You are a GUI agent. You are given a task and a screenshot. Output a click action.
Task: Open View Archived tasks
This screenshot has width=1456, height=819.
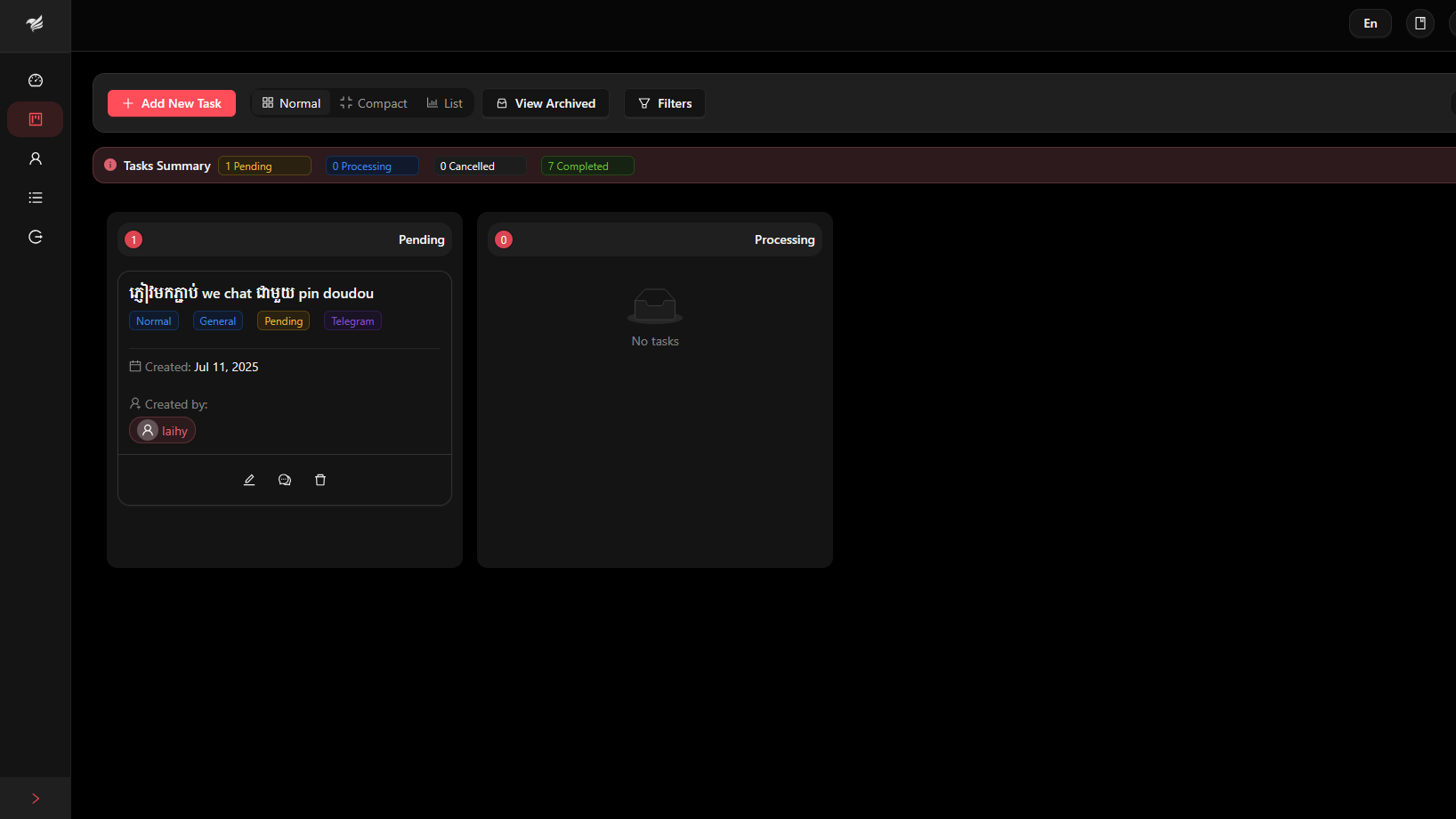point(545,102)
